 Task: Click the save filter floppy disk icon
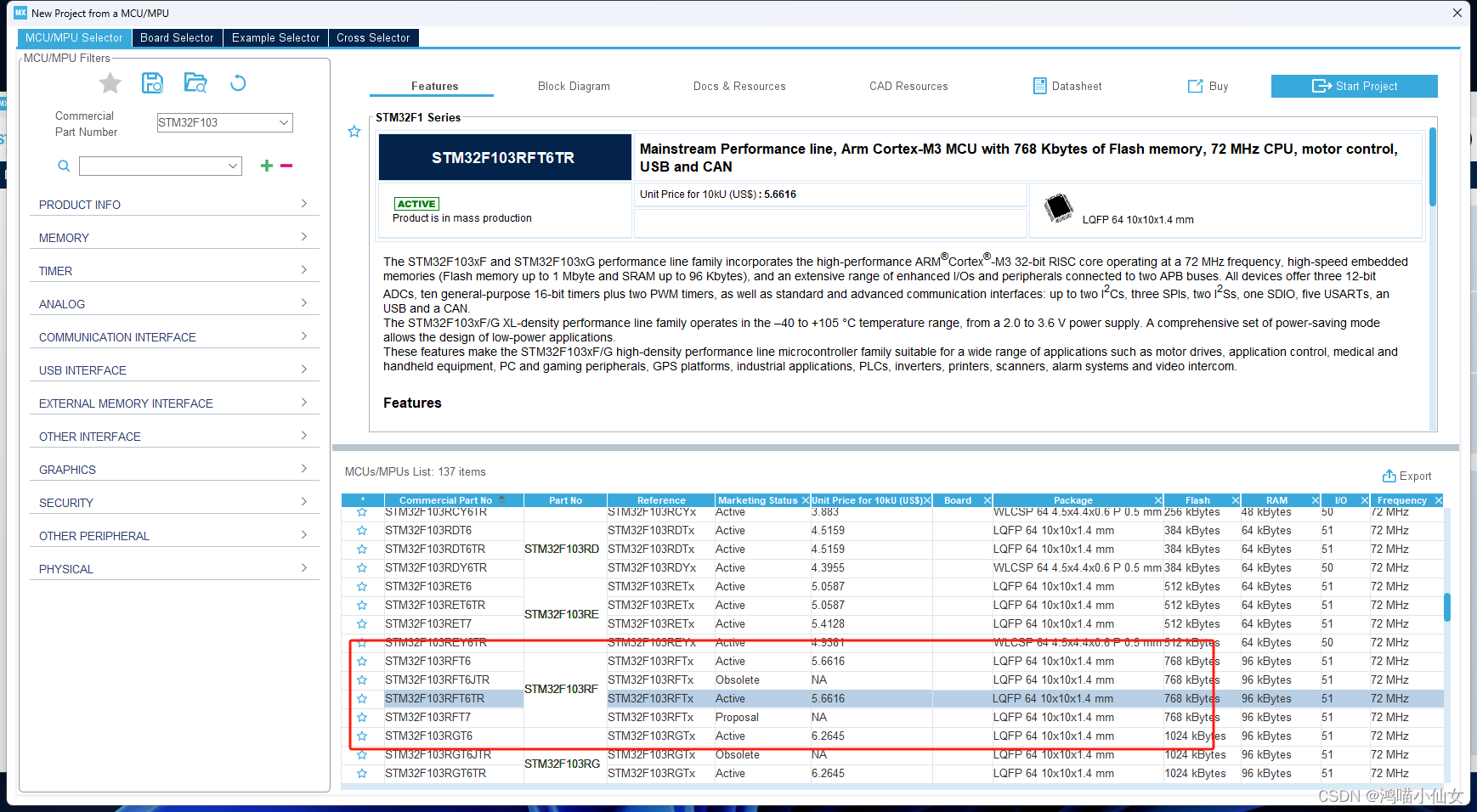pos(153,82)
